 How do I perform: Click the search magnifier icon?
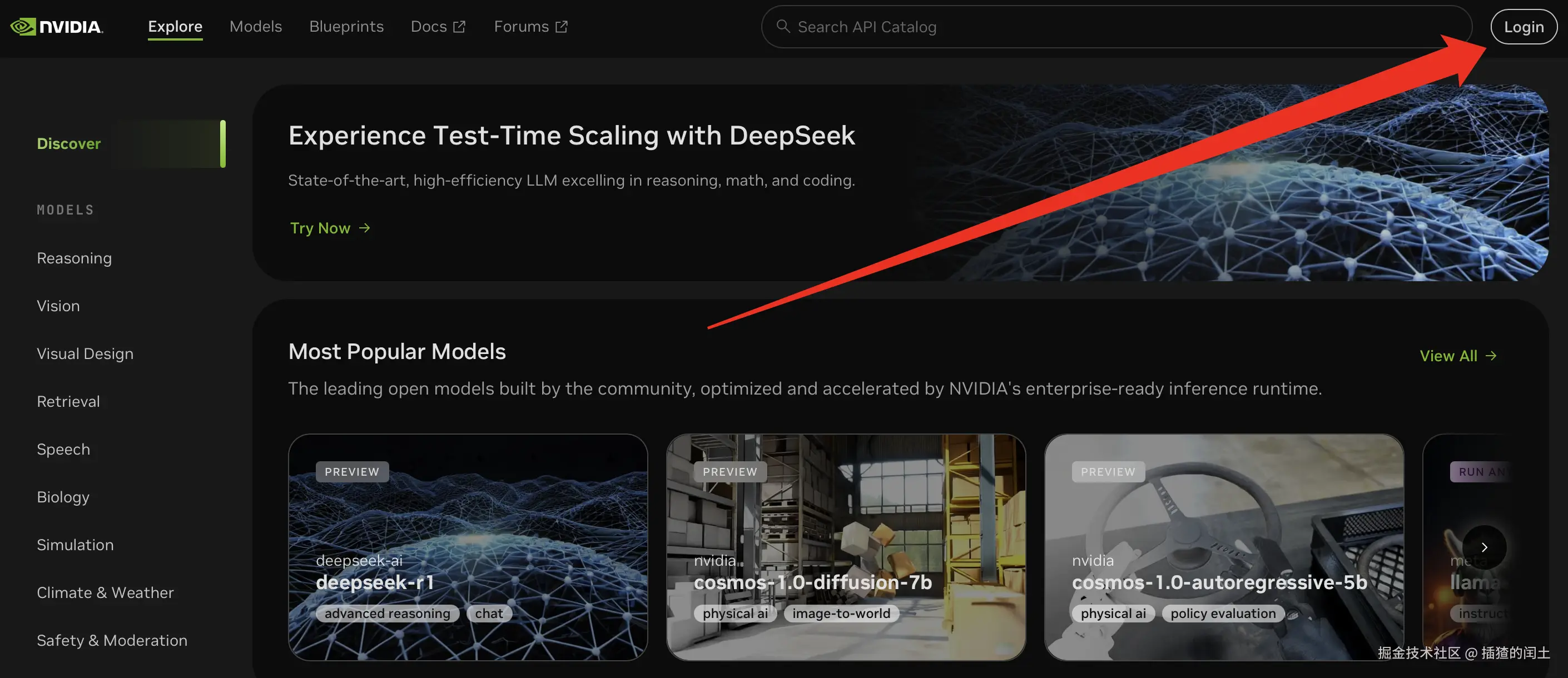click(783, 26)
